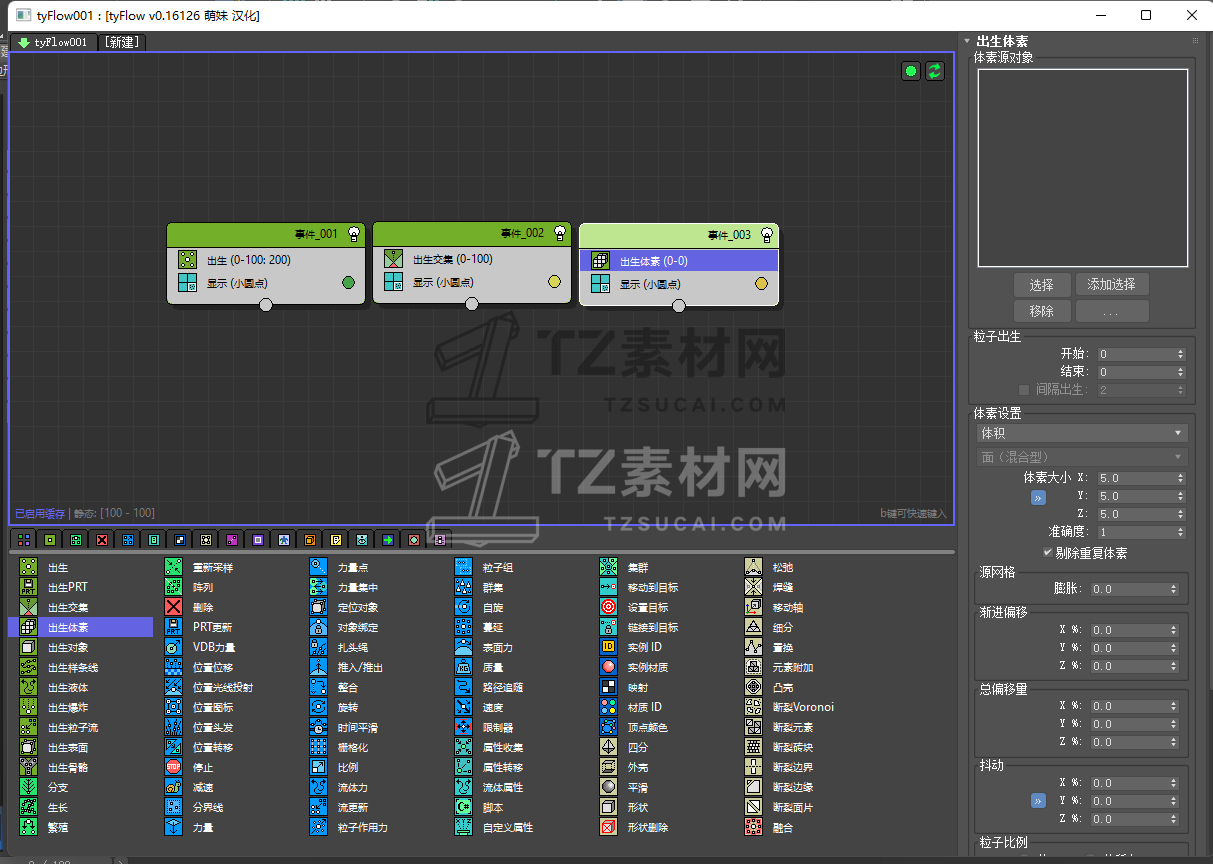The height and width of the screenshot is (864, 1213).
Task: Choose the 时间平滑 clock icon
Action: pos(319,727)
